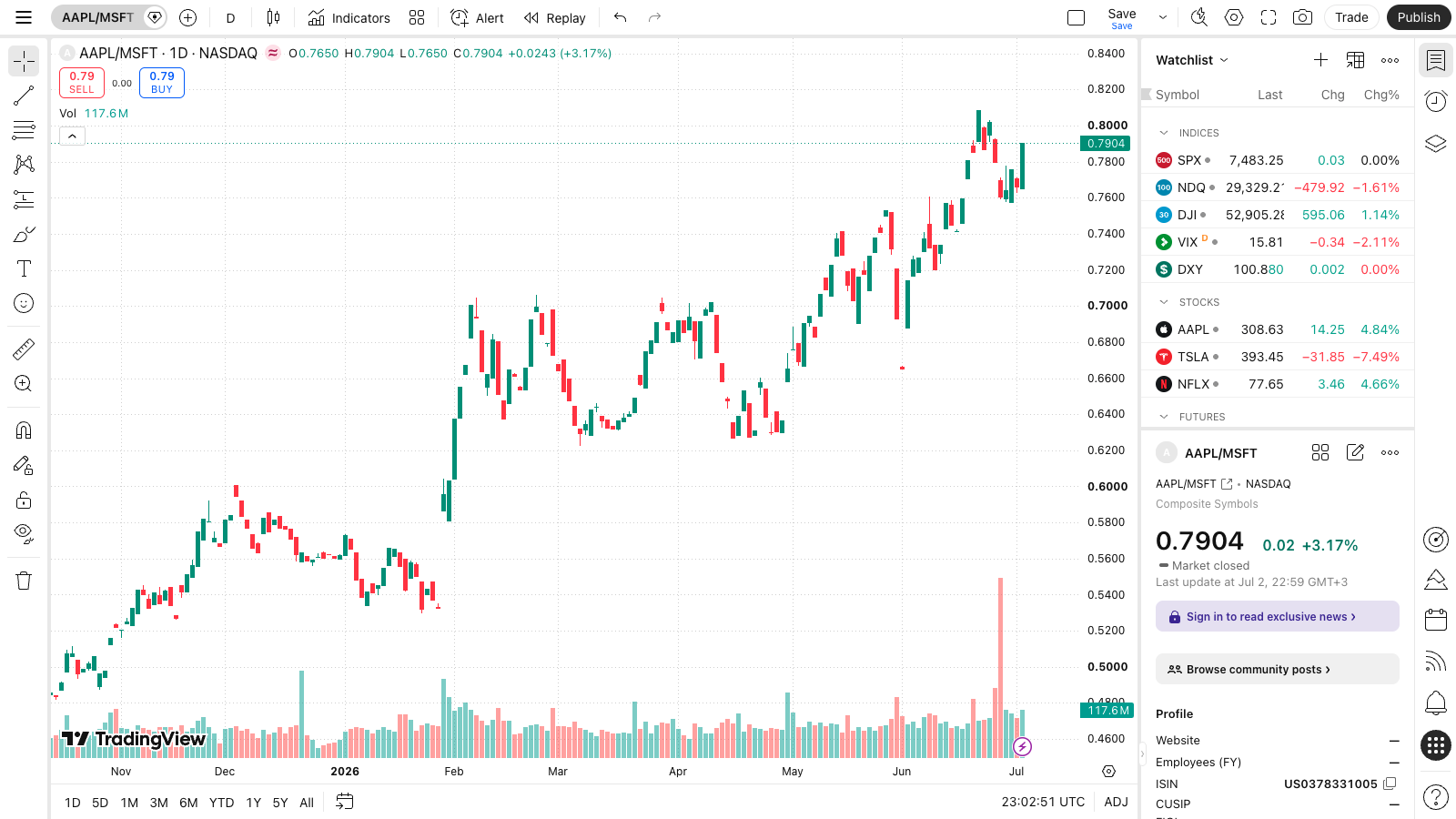Open chart settings hexagon icon

click(x=1234, y=17)
